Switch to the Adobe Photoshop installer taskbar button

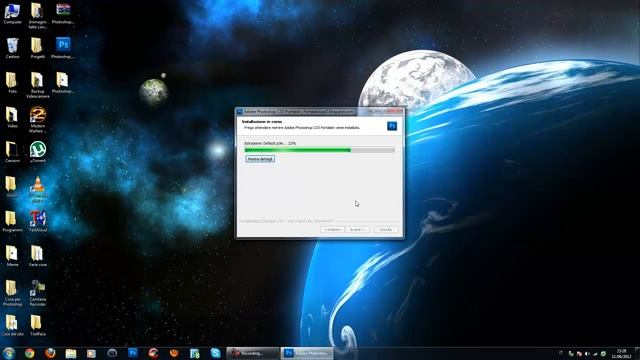(307, 353)
